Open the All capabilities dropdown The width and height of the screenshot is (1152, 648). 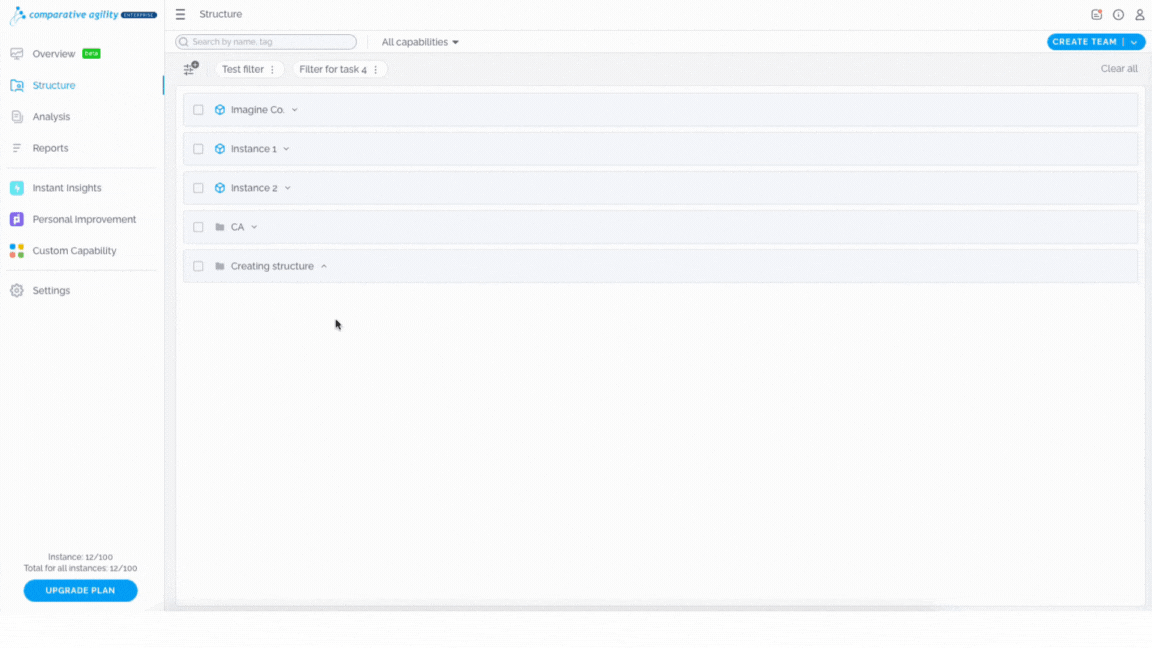click(x=420, y=42)
